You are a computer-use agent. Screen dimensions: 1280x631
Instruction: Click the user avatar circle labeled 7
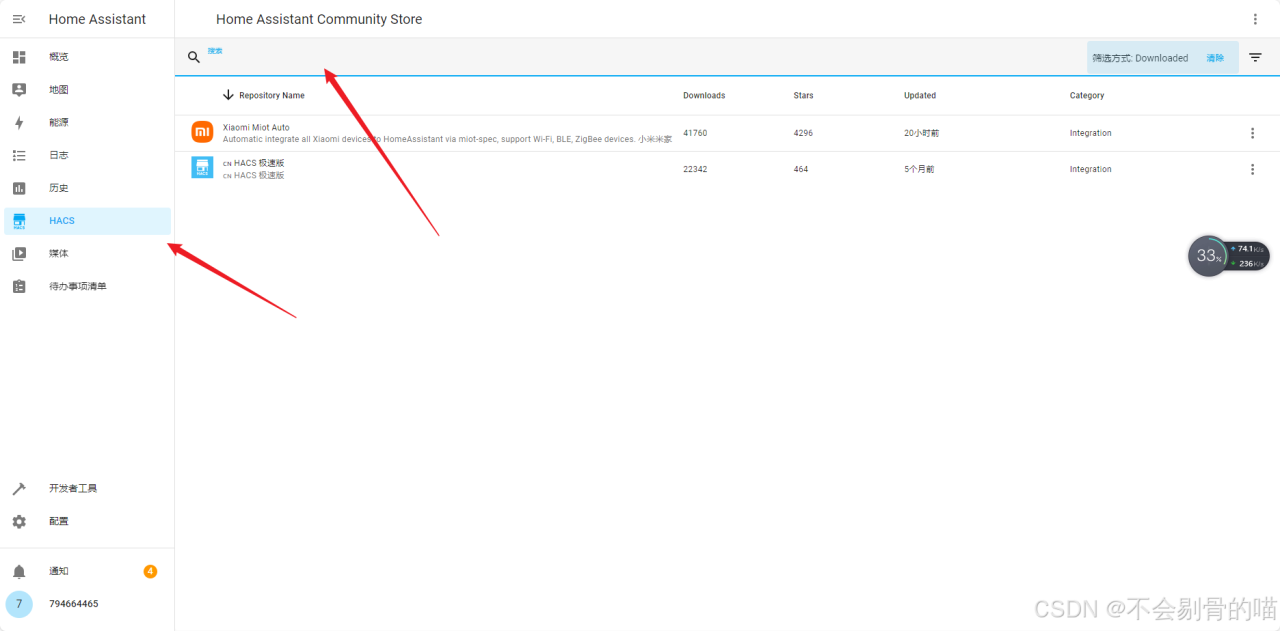[19, 604]
